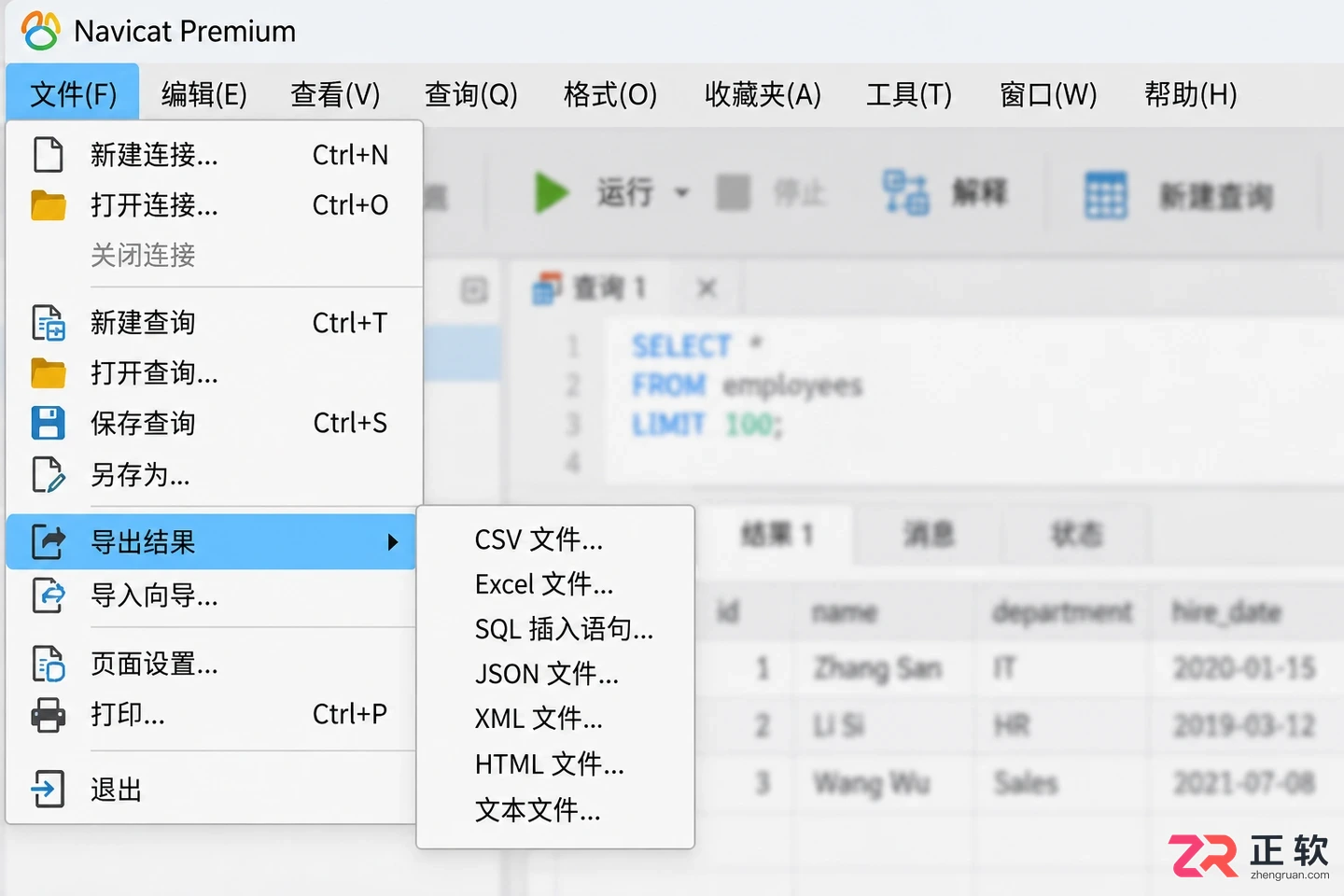The height and width of the screenshot is (896, 1344).
Task: Click the Navicat Premium logo icon
Action: (40, 31)
